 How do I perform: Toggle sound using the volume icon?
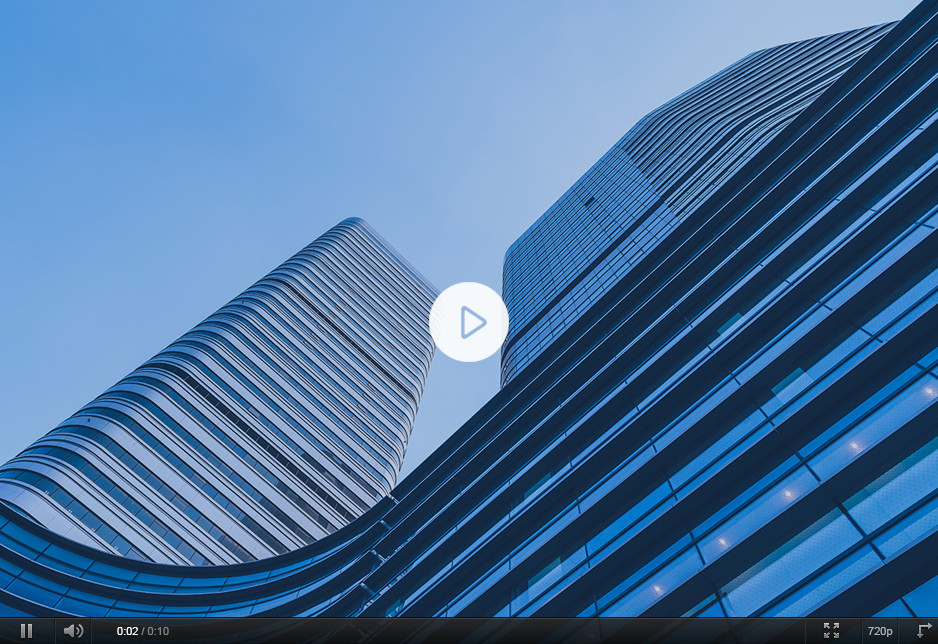click(73, 631)
